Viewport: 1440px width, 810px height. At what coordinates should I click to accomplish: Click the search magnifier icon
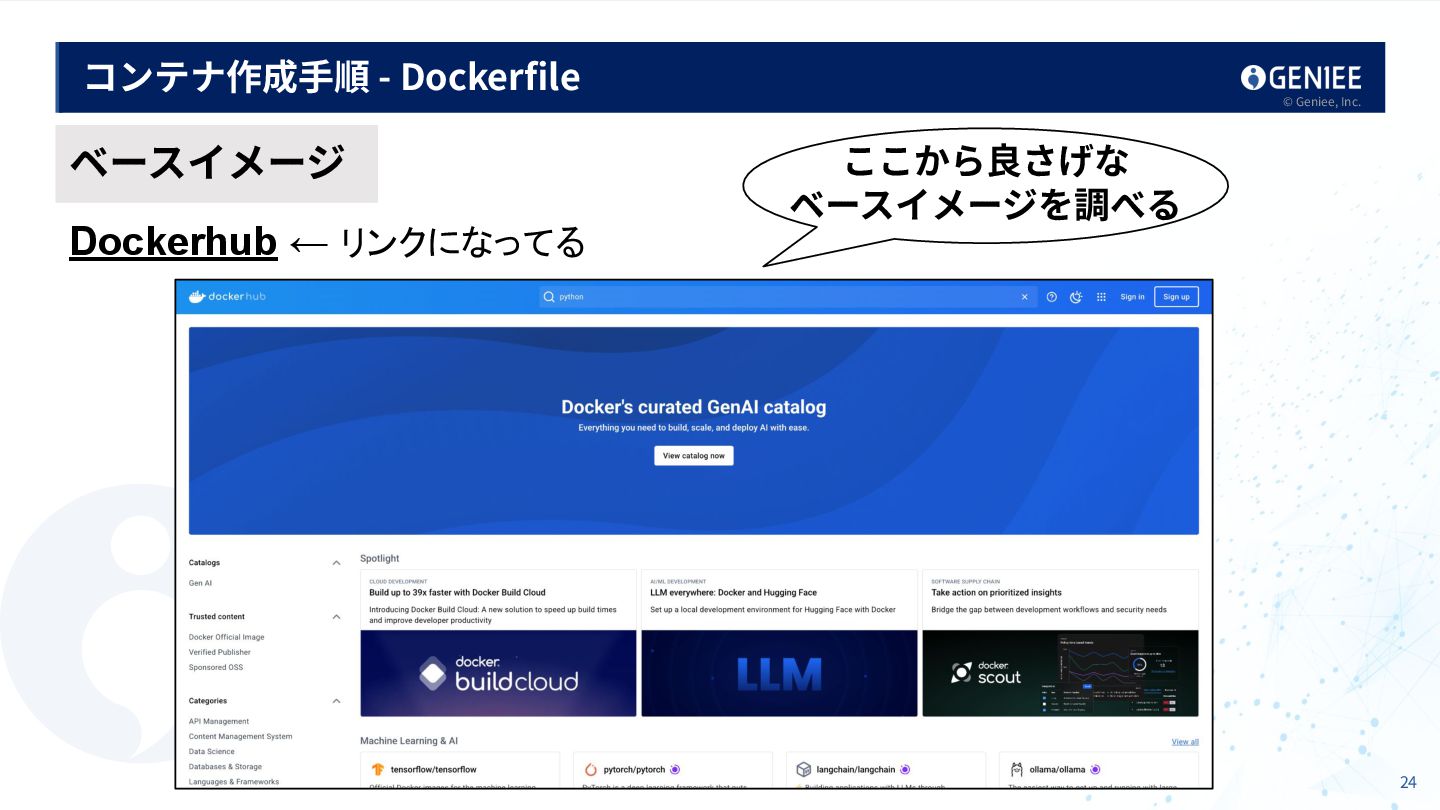(x=548, y=297)
